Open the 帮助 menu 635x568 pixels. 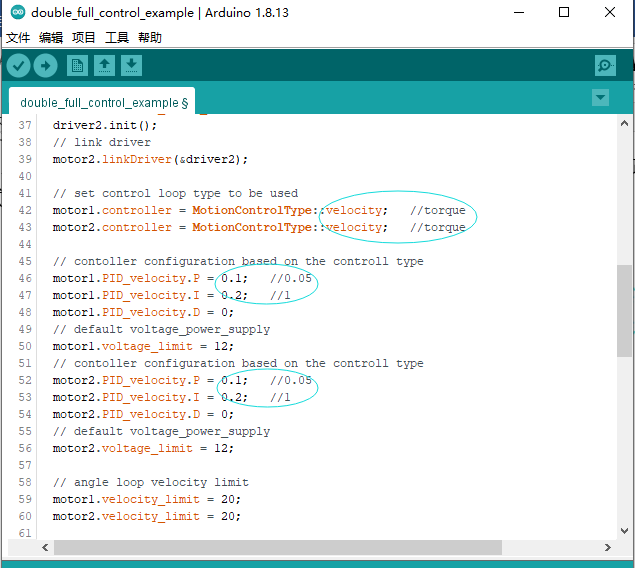pos(150,38)
